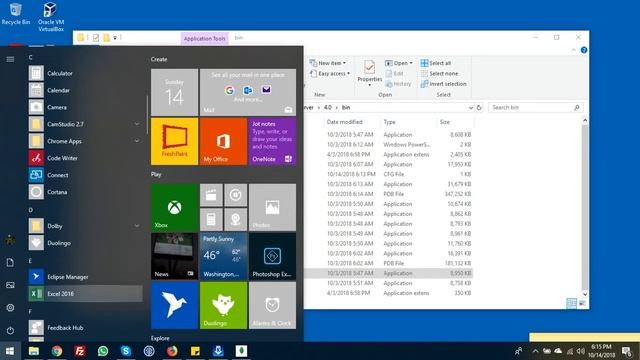
Task: Open the Alarms & Clock tile
Action: point(272,305)
